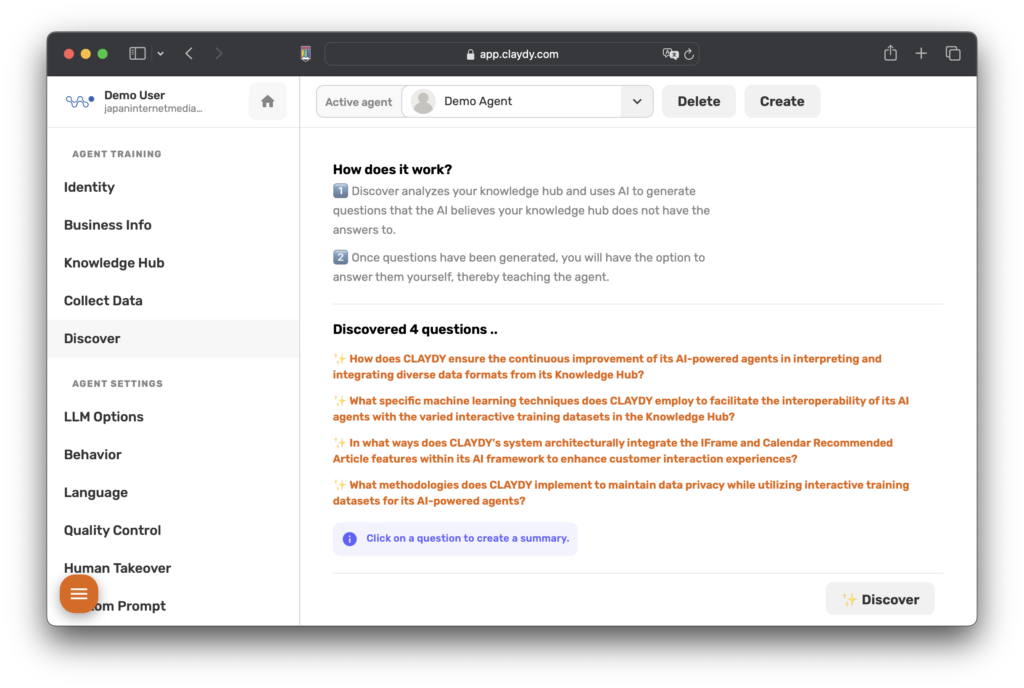
Task: Open Quality Control settings
Action: click(x=112, y=530)
